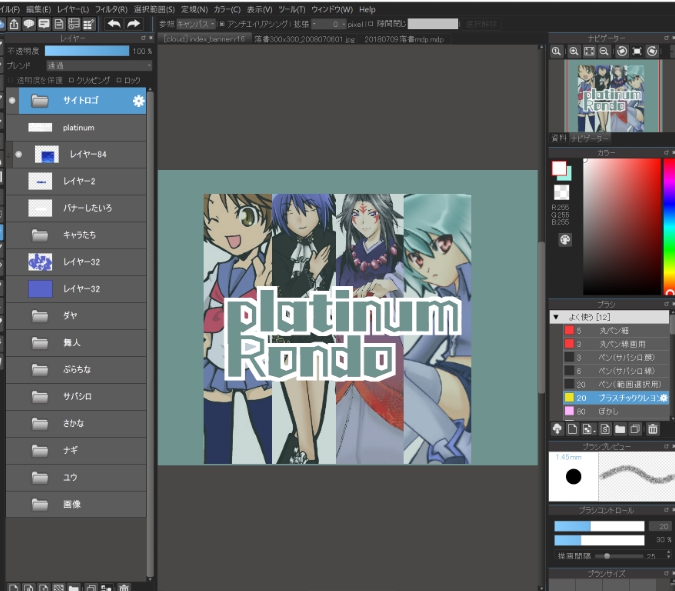The width and height of the screenshot is (675, 591).
Task: Select the ぼかし brush
Action: [x=616, y=412]
